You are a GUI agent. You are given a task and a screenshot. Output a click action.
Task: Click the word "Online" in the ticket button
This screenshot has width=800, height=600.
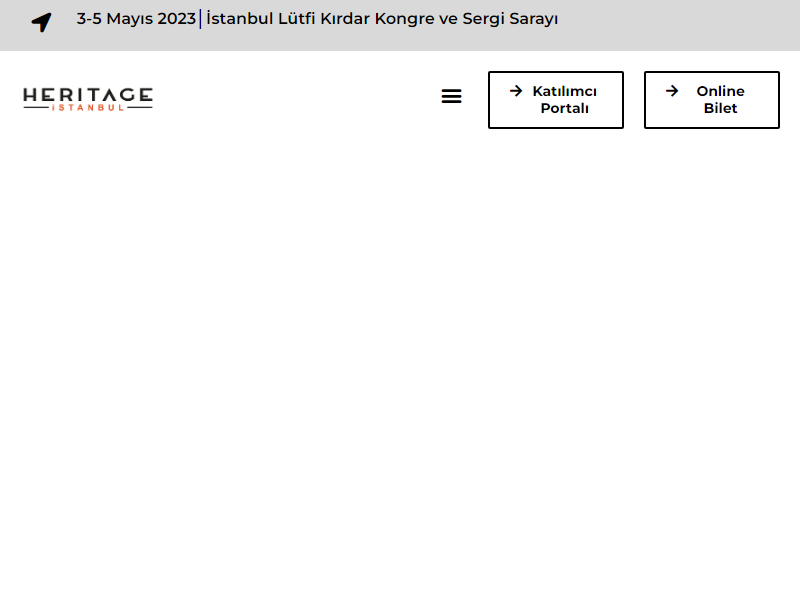point(720,91)
